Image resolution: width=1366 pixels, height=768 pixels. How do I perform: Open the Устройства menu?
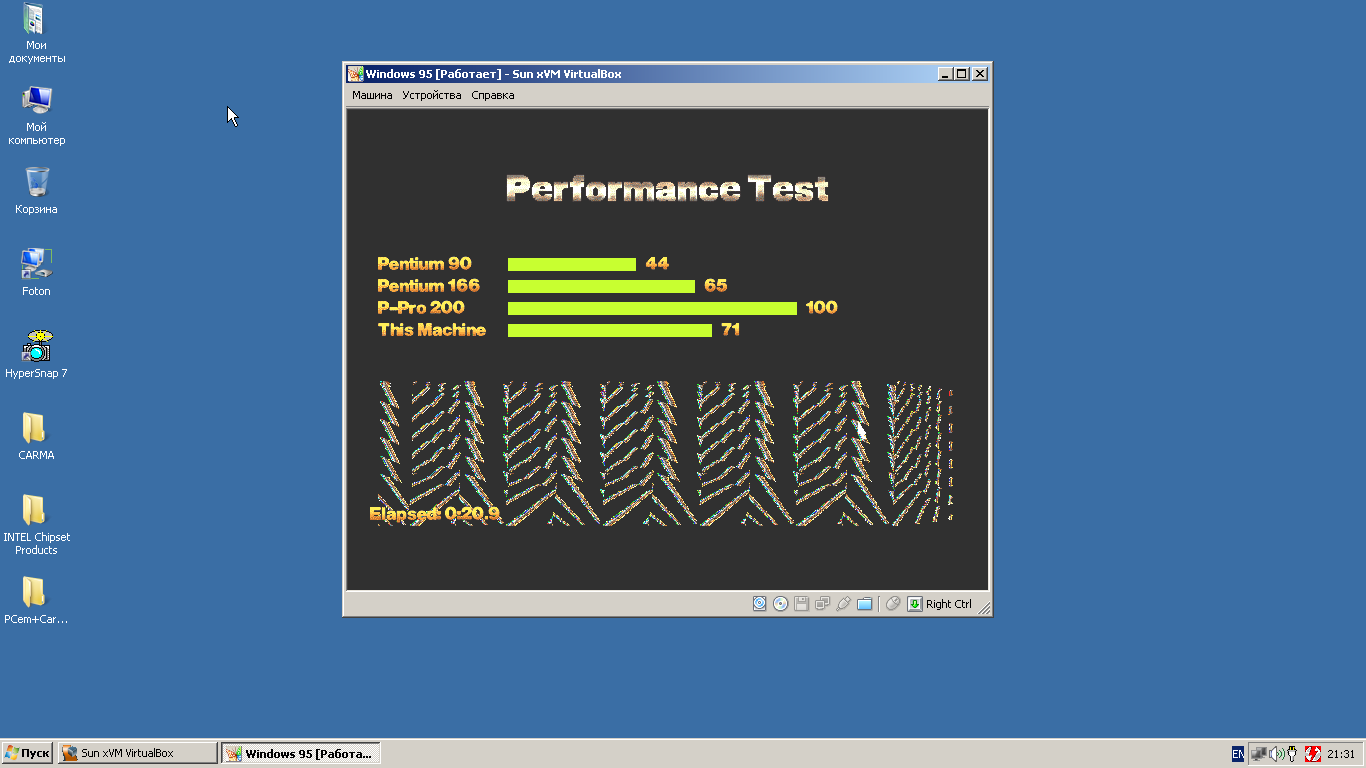pos(432,95)
